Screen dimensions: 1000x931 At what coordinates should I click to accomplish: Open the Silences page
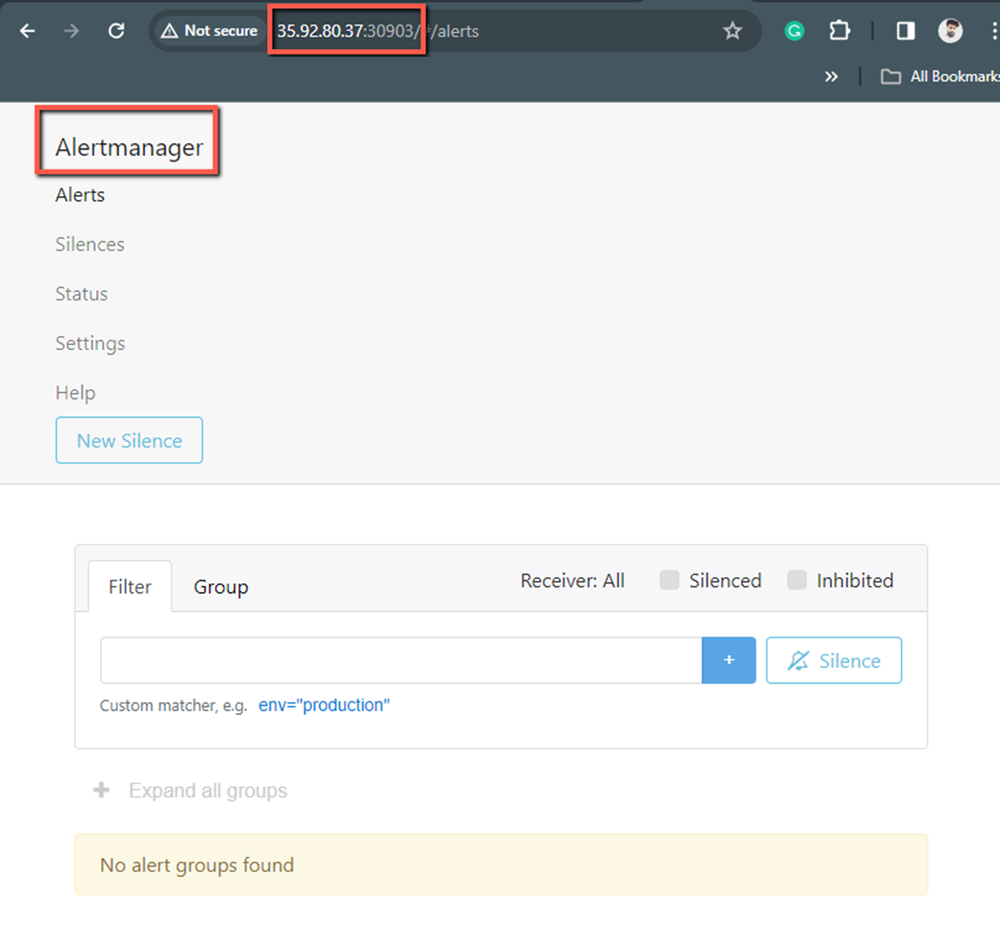click(89, 244)
